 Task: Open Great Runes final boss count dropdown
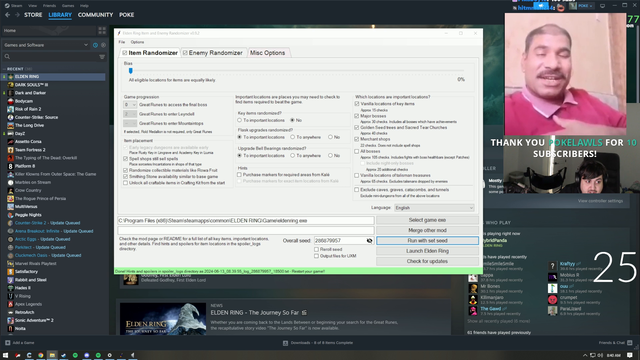[x=130, y=105]
